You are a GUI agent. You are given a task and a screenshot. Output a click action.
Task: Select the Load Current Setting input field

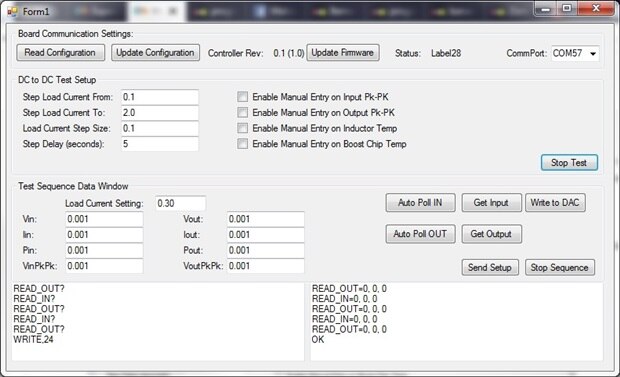(180, 203)
